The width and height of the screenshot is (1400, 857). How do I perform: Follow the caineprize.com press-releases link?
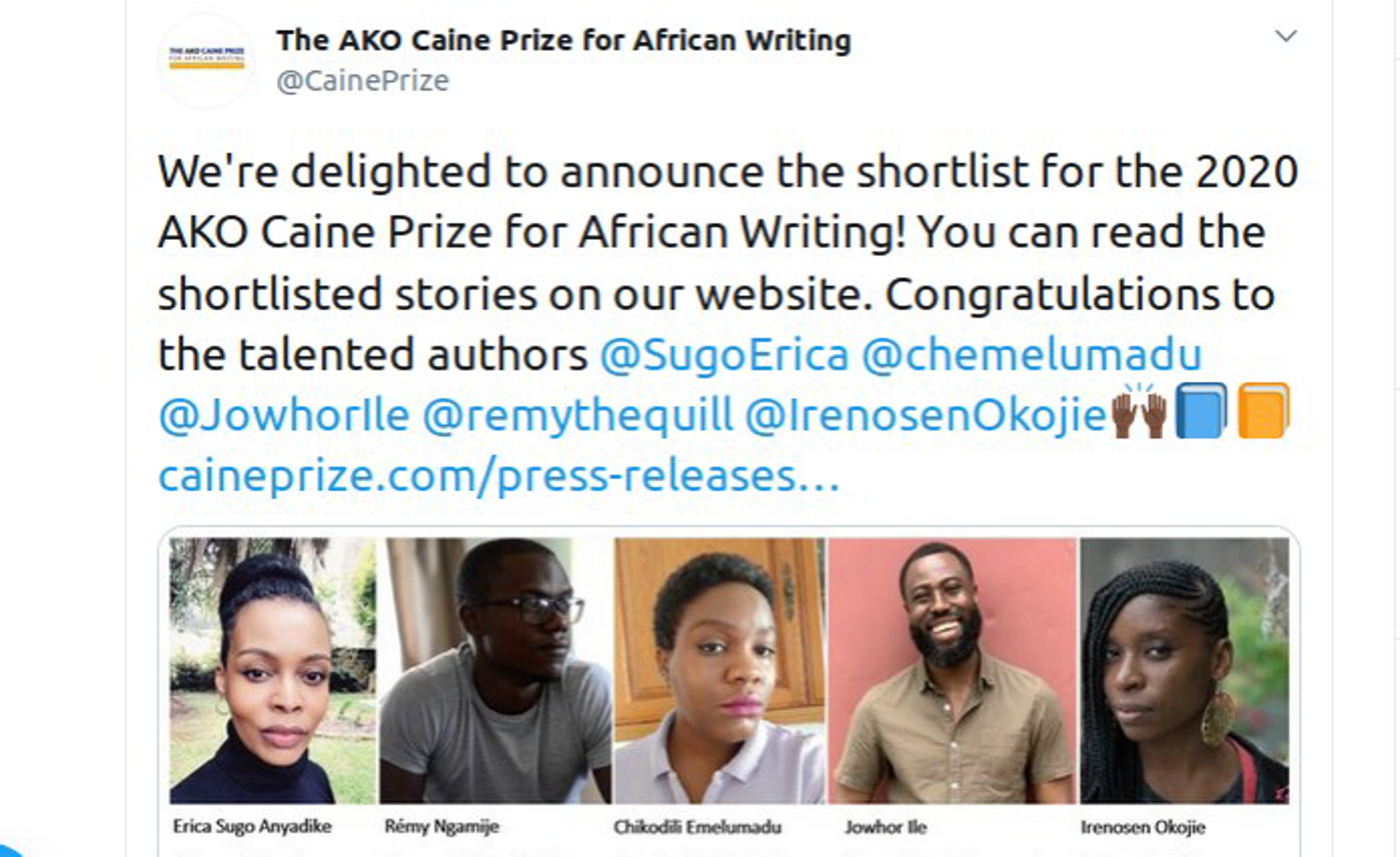[x=499, y=476]
